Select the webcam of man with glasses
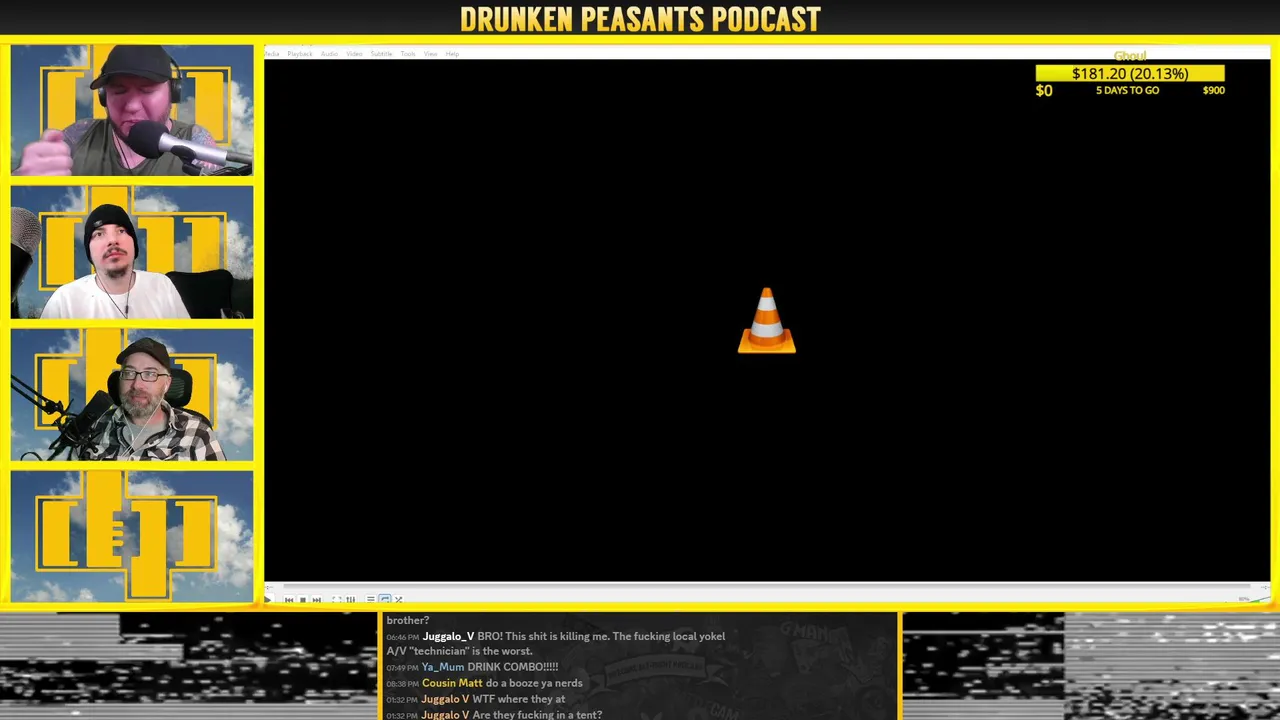The height and width of the screenshot is (720, 1280). (x=132, y=394)
